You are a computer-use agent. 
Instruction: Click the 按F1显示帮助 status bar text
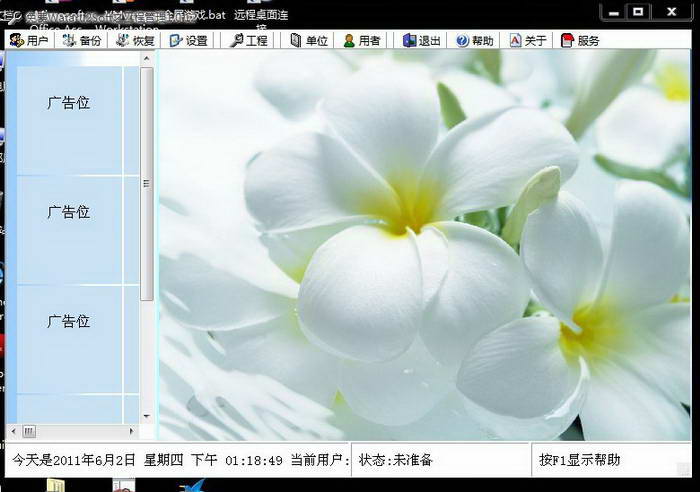pos(580,460)
